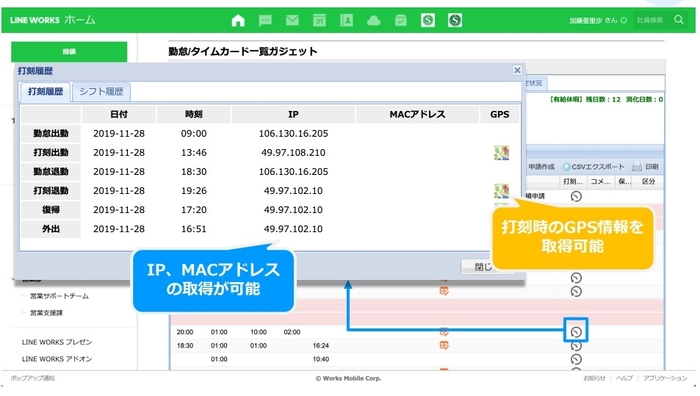Image resolution: width=700 pixels, height=396 pixels.
Task: Click the GPS column header
Action: [x=500, y=114]
